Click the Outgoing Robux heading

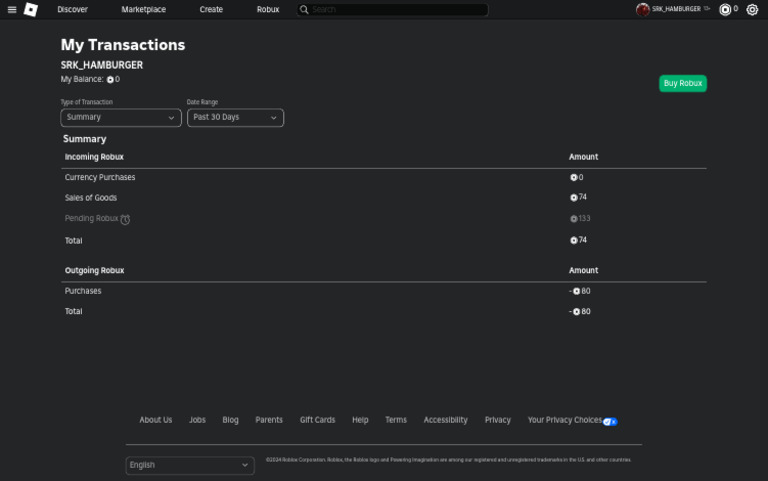95,270
